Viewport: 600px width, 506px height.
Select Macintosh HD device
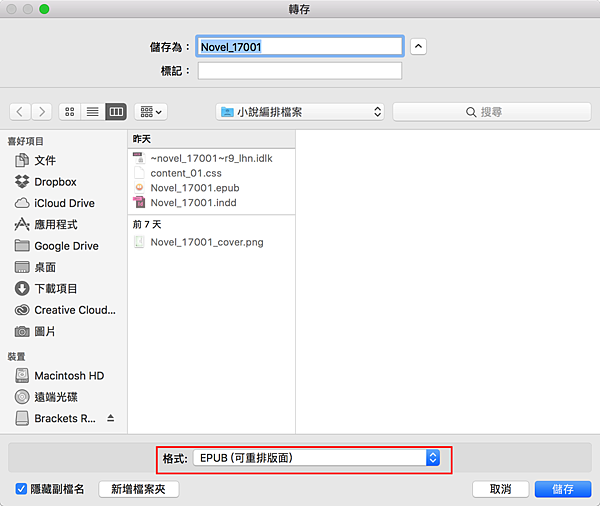(x=59, y=376)
